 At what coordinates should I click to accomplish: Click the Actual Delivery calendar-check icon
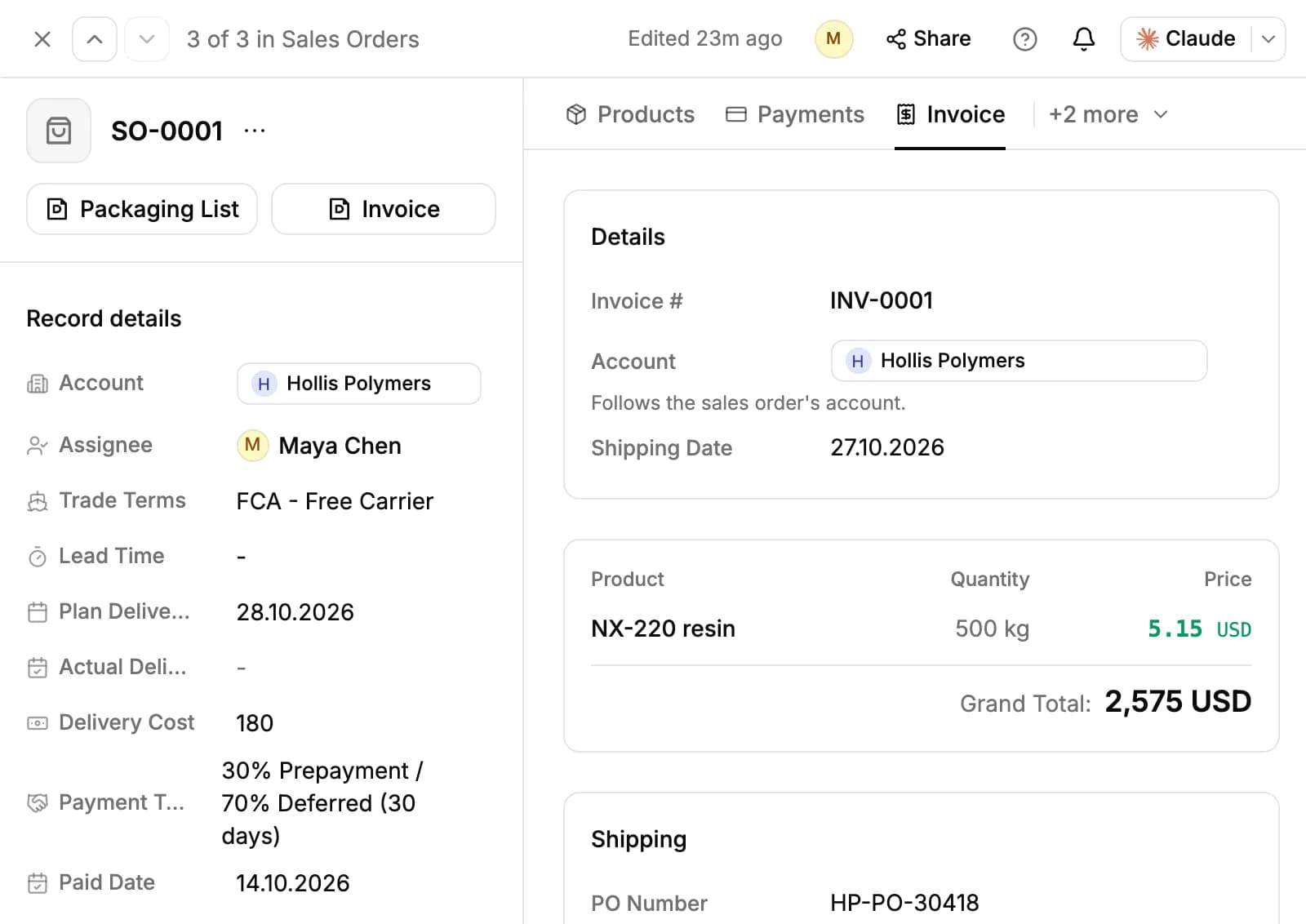click(38, 668)
